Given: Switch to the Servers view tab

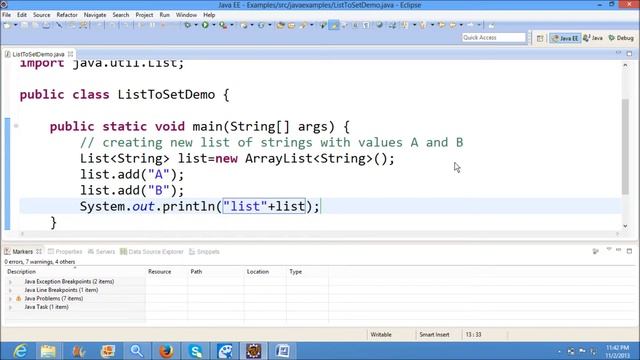Looking at the screenshot, I should coord(102,251).
